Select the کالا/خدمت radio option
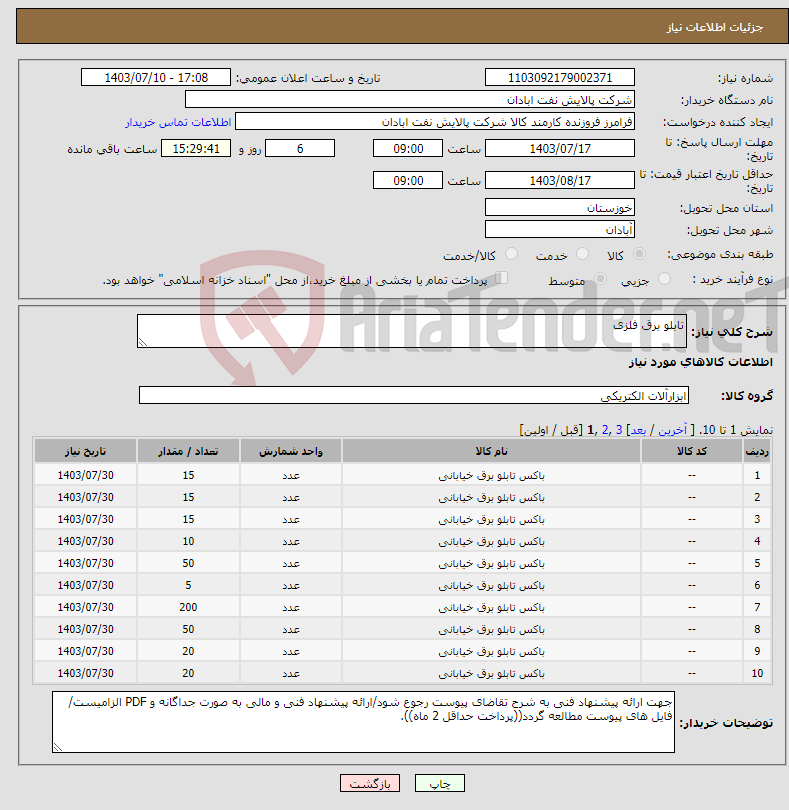This screenshot has width=789, height=810. coord(512,254)
